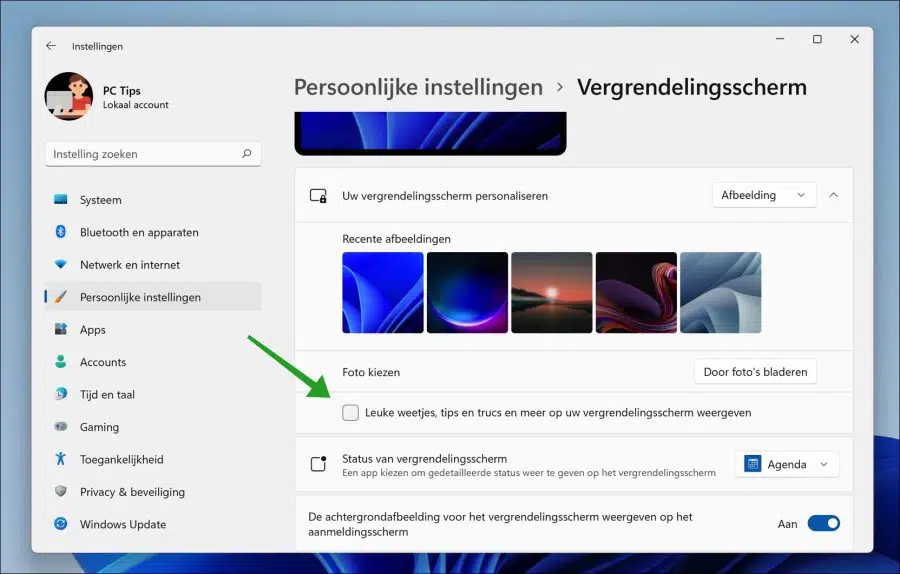The image size is (900, 574).
Task: Click the PC Tips profile avatar
Action: (69, 96)
